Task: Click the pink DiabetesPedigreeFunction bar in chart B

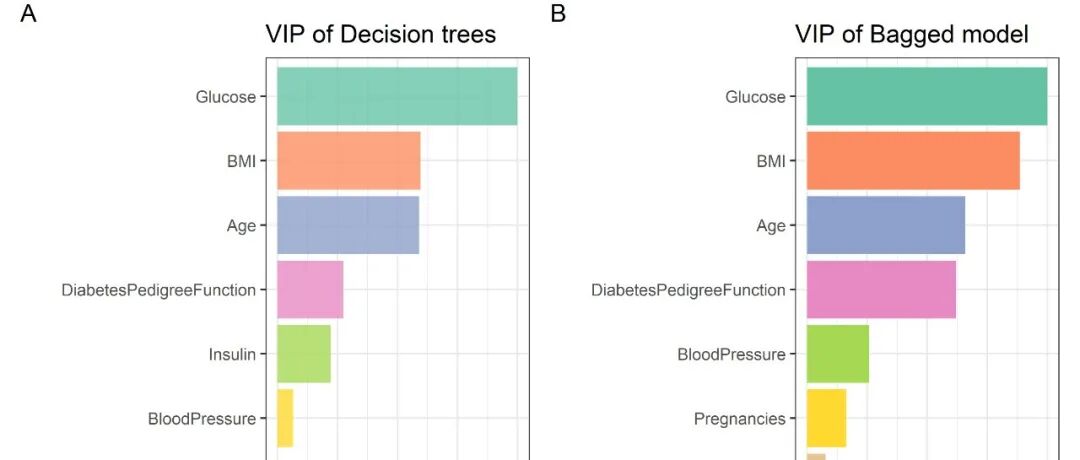Action: [880, 290]
